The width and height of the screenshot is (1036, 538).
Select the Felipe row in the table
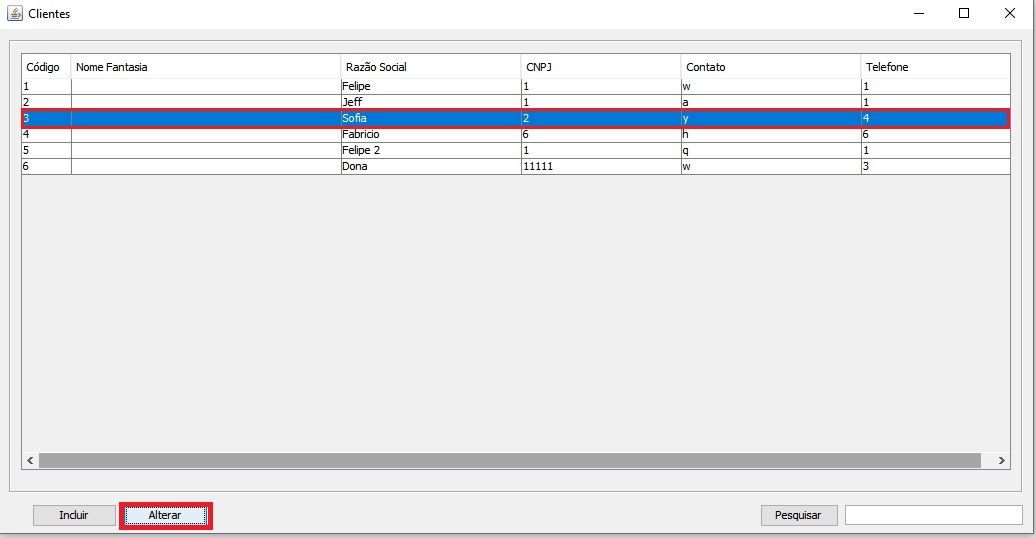[516, 86]
